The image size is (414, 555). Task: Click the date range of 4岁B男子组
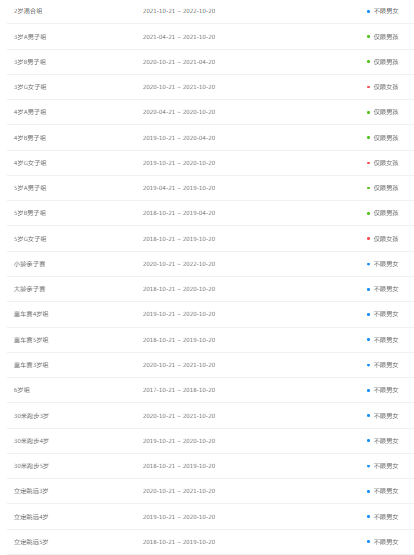(179, 138)
